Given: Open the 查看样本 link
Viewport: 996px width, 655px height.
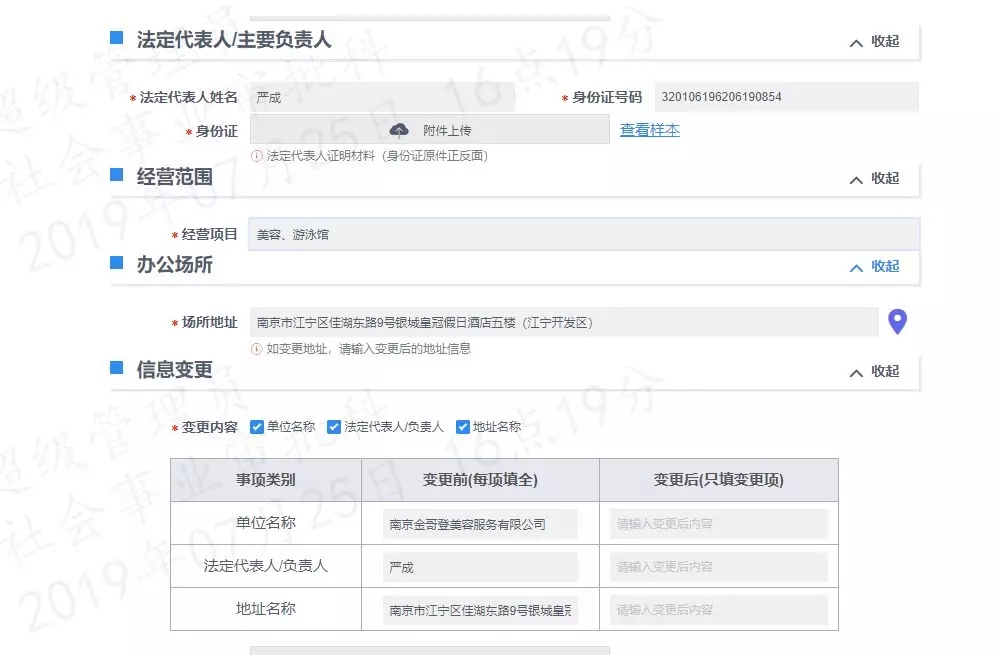Looking at the screenshot, I should (649, 130).
